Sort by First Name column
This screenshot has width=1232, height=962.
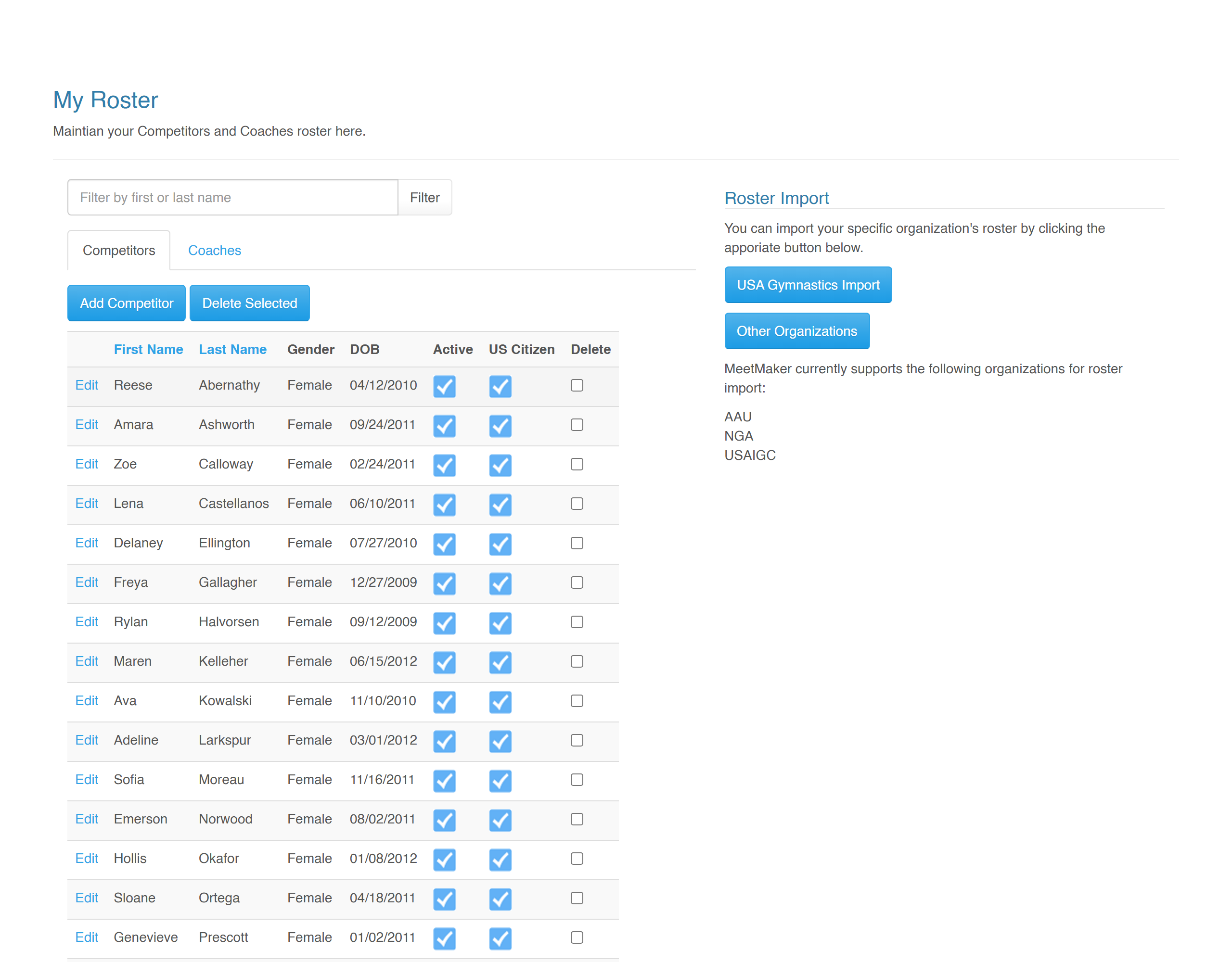[148, 350]
